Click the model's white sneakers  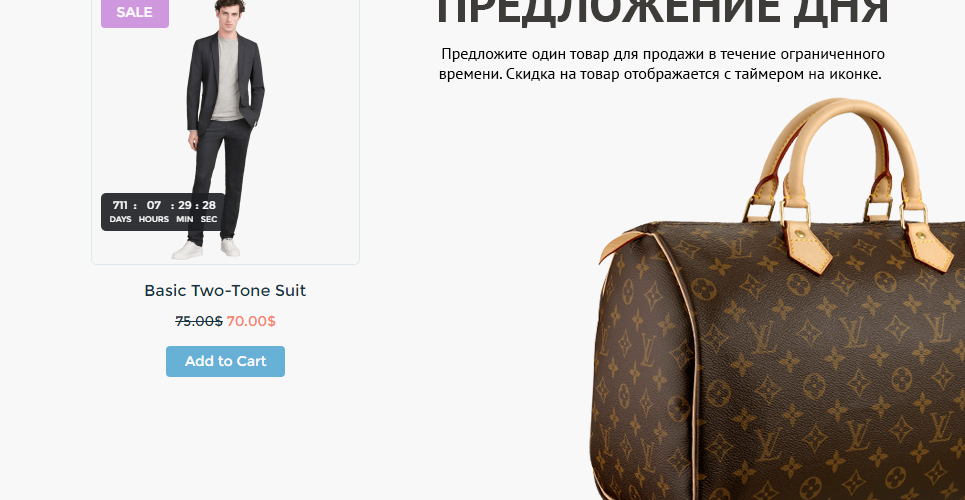tap(206, 249)
